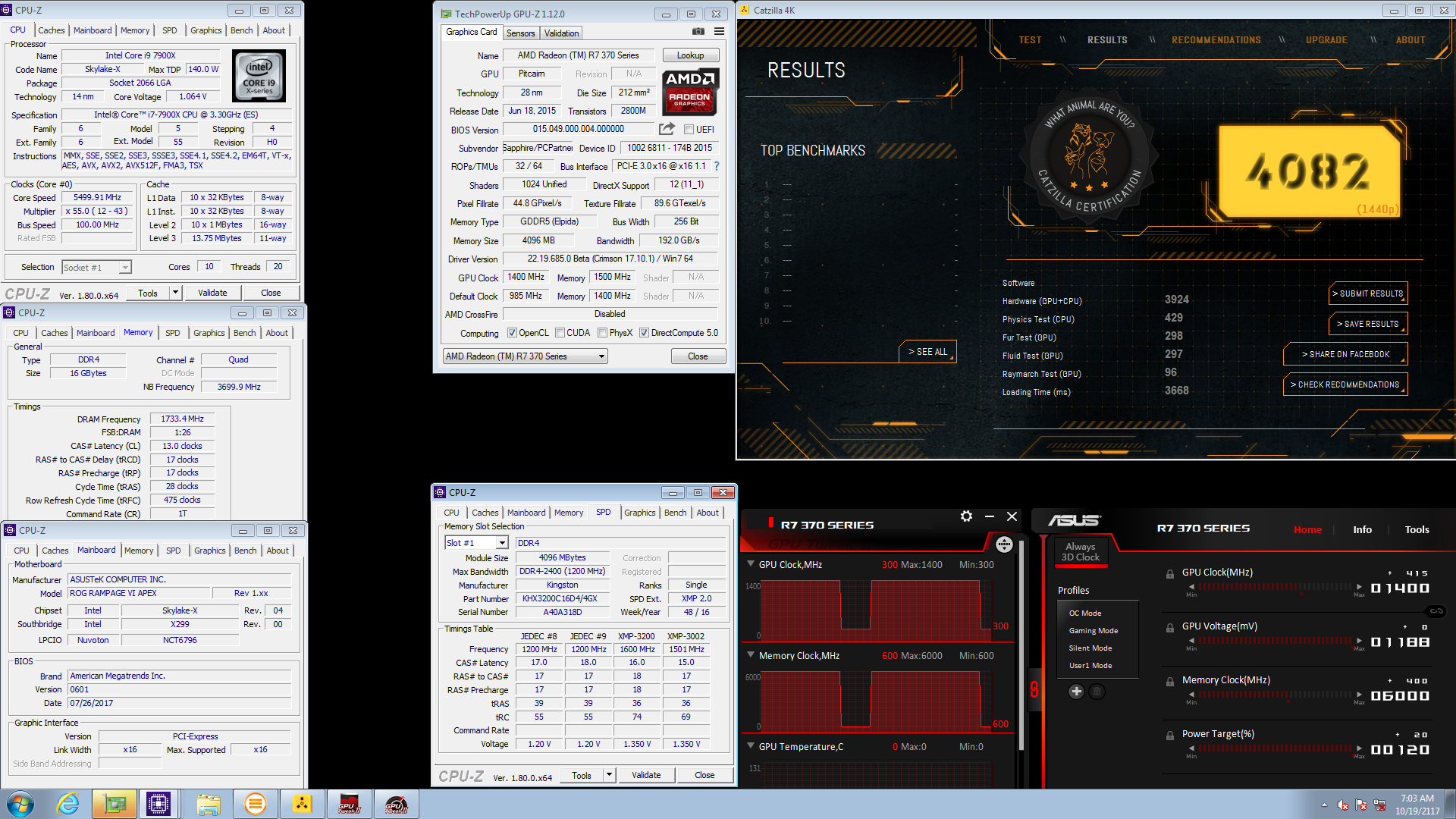Click the red link icon between GPU Tweak panels
The height and width of the screenshot is (819, 1456).
point(1034,689)
